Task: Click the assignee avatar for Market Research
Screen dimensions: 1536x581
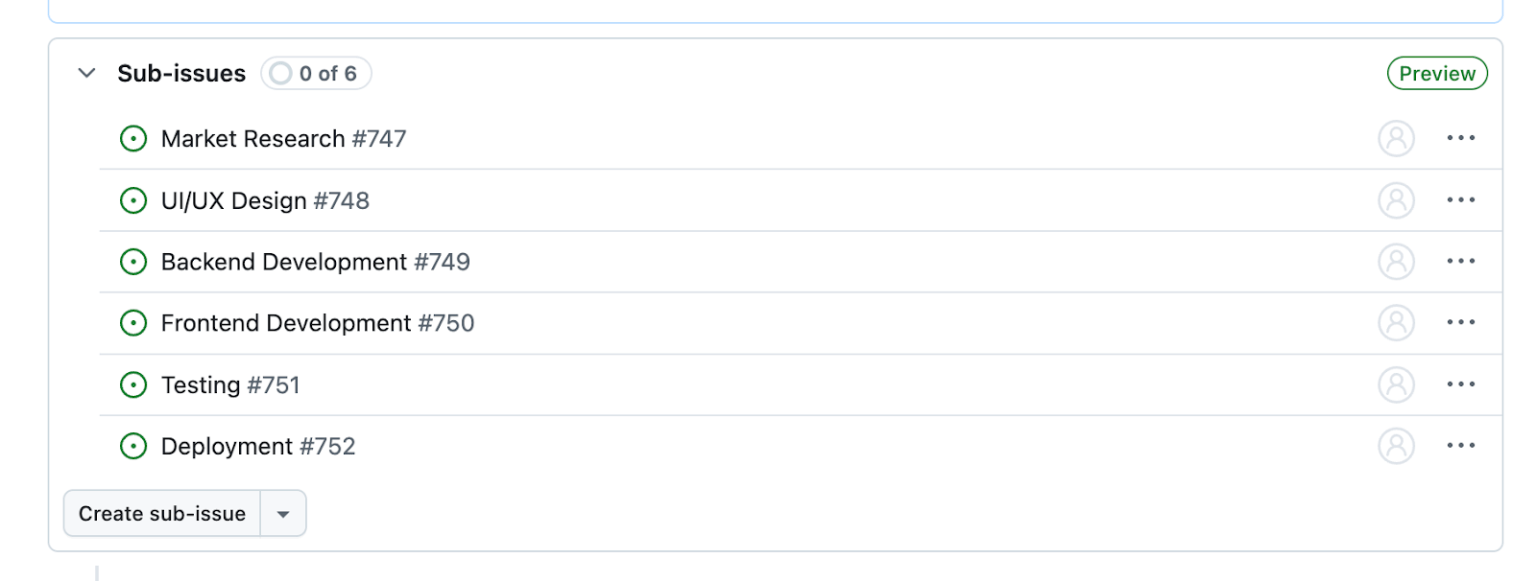Action: click(1396, 138)
